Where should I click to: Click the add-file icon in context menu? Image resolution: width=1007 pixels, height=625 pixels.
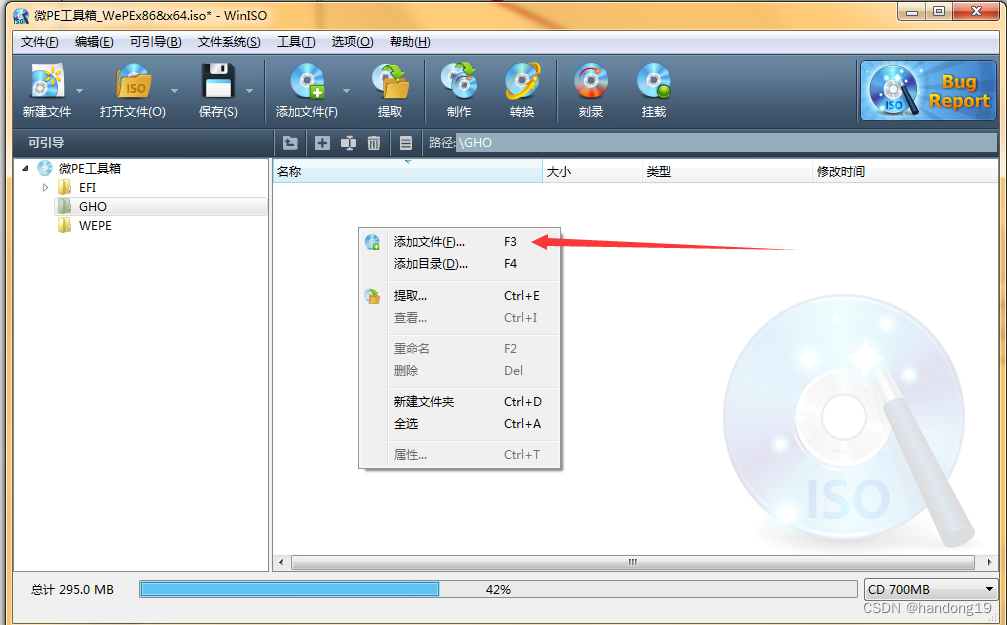372,242
